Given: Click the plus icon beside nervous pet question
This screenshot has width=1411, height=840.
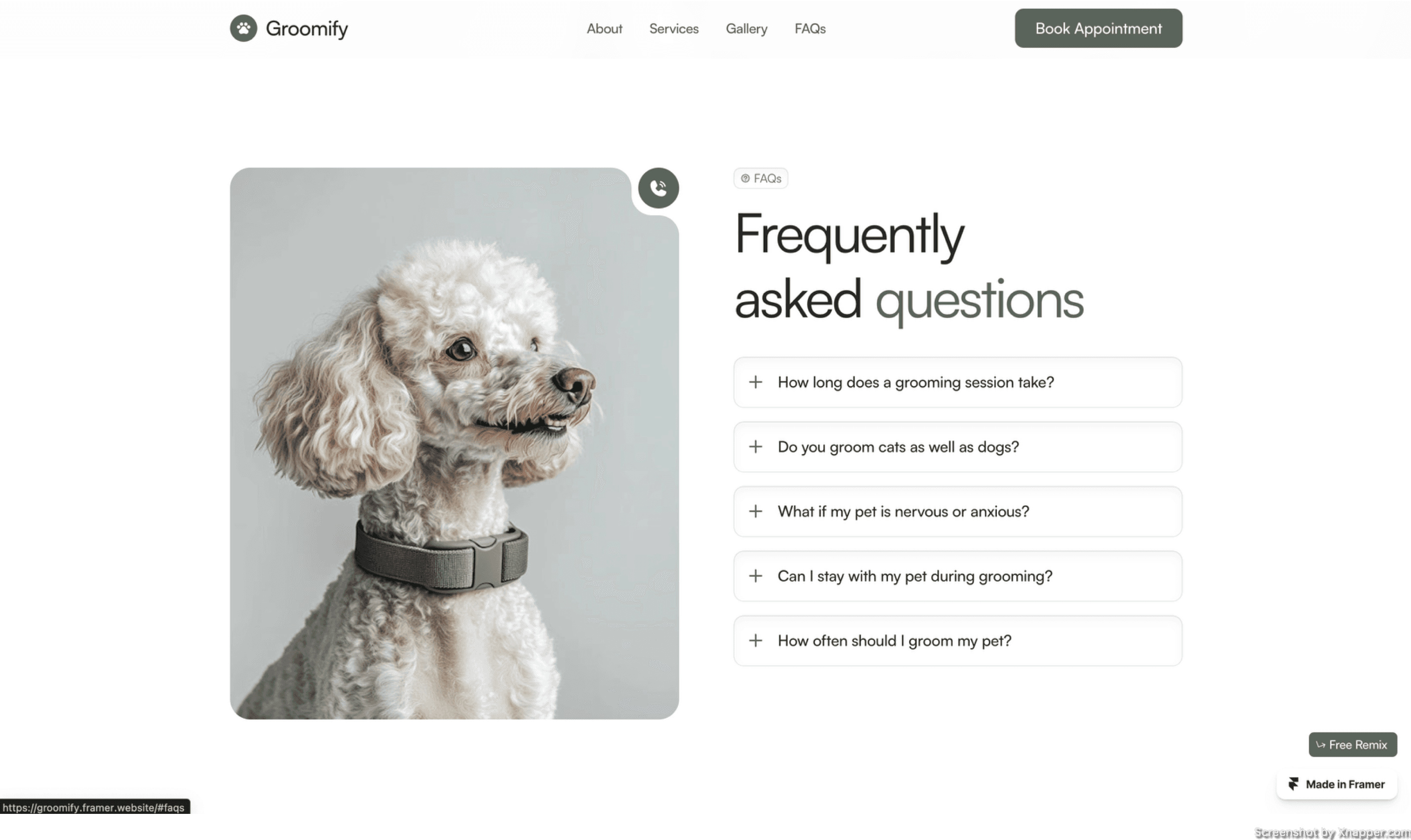Looking at the screenshot, I should tap(755, 511).
